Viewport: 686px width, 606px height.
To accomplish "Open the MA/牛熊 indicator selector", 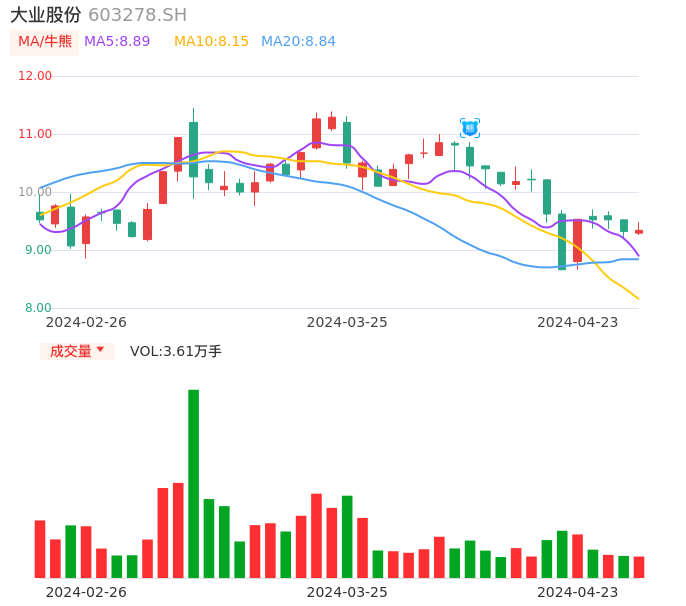I will 44,42.
